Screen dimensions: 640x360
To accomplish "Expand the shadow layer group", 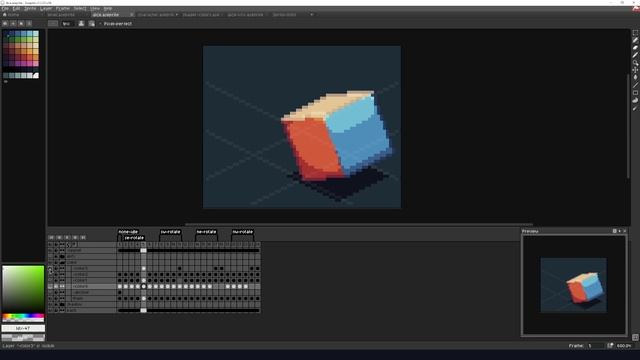I will tap(62, 304).
